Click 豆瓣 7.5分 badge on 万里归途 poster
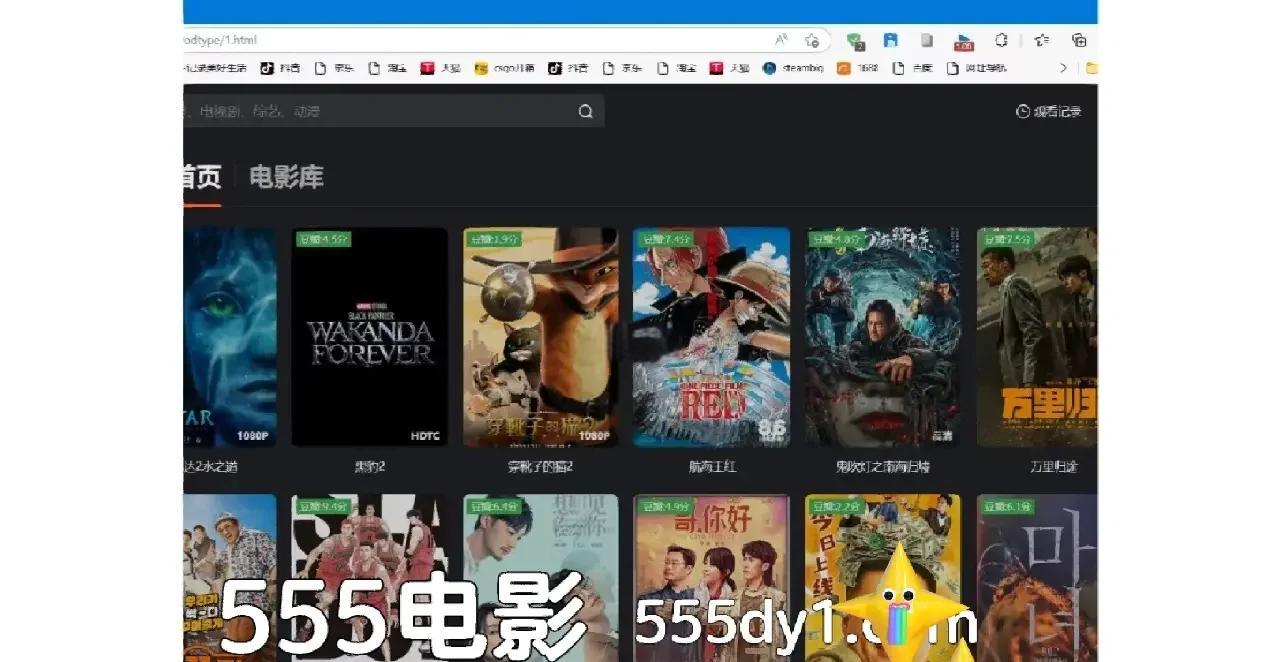 pos(1007,239)
